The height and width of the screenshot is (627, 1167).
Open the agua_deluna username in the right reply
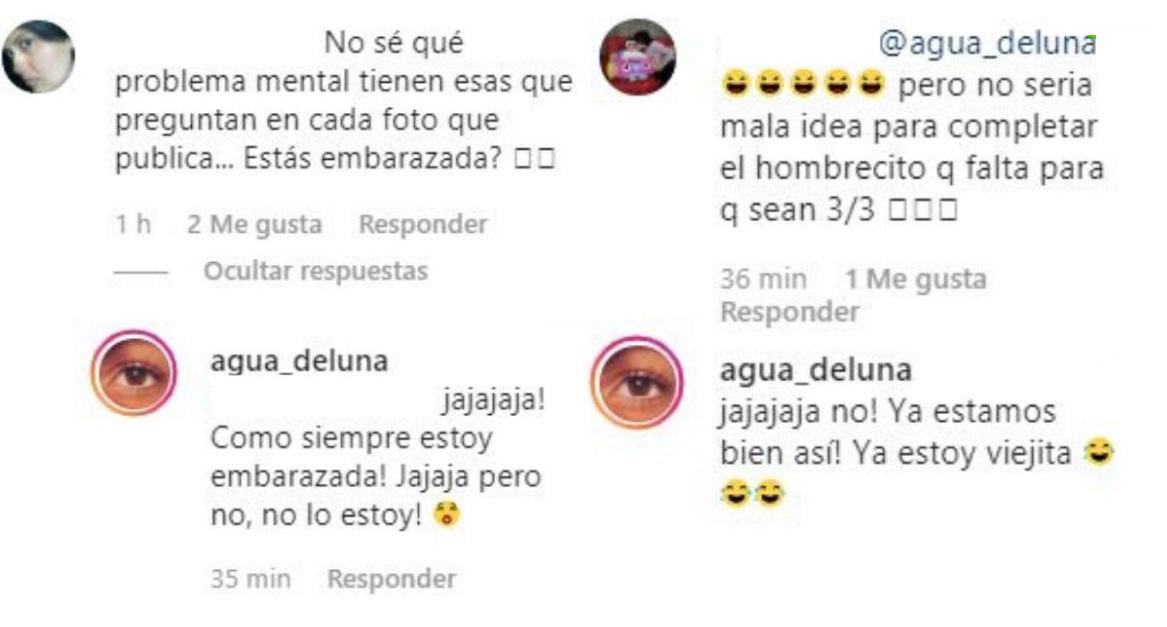pos(816,370)
